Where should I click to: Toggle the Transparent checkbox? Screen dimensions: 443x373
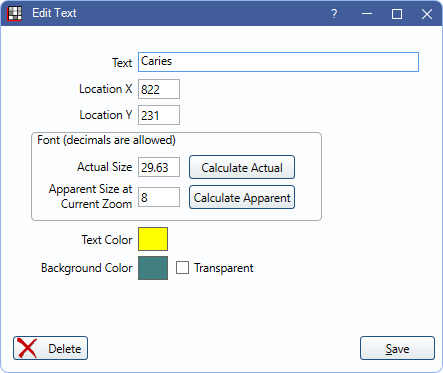point(182,267)
